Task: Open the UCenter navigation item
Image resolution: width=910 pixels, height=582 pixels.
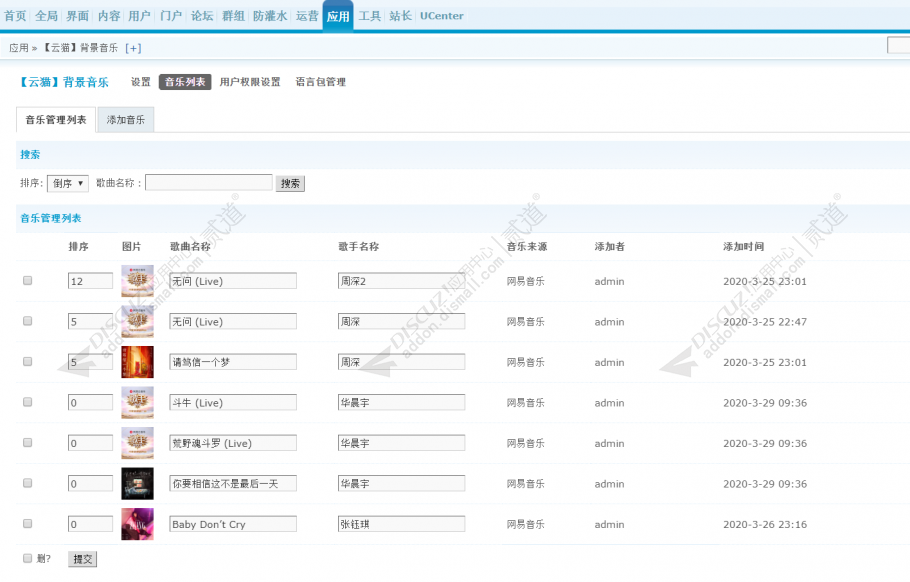Action: point(442,16)
